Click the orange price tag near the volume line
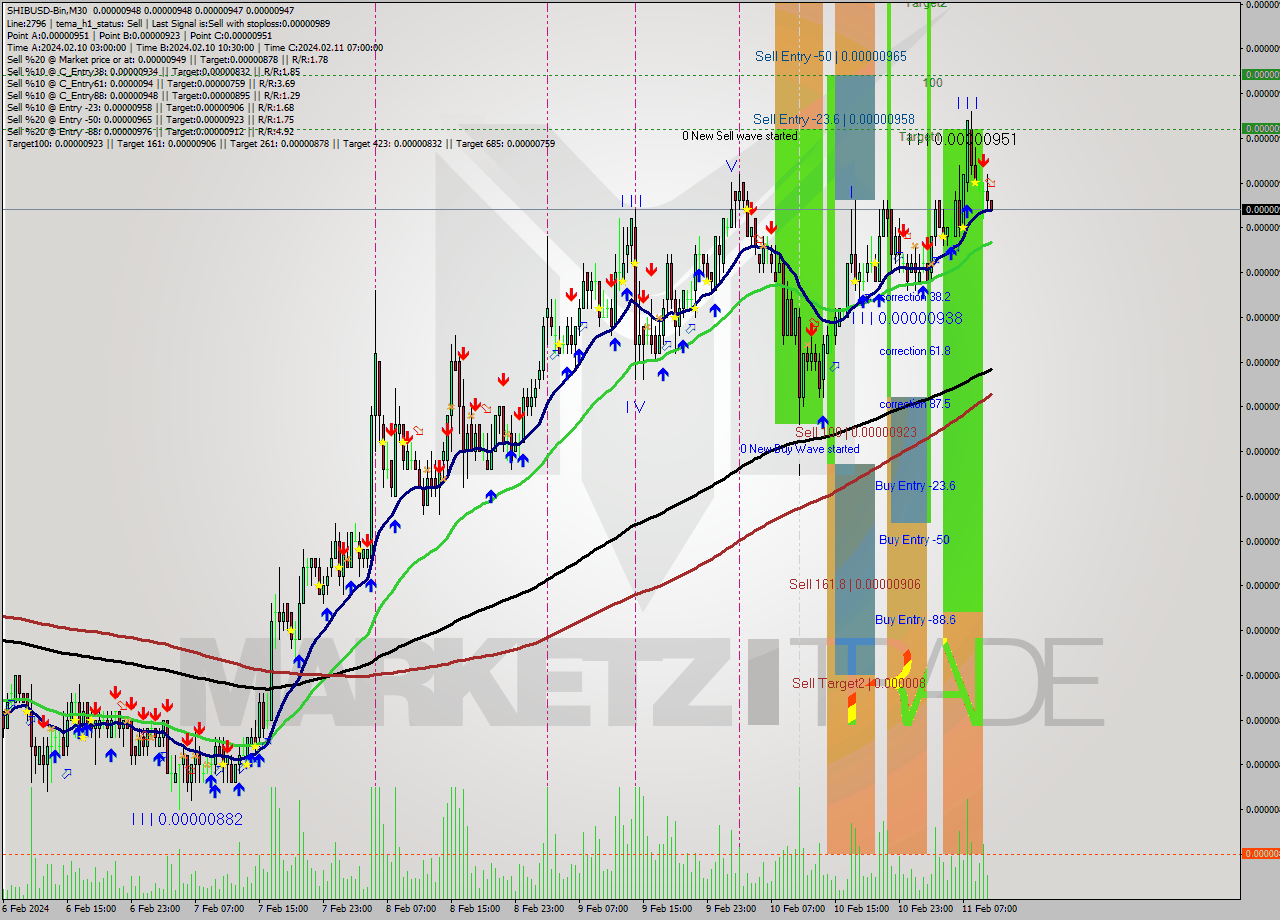Viewport: 1280px width, 920px height. click(x=1260, y=853)
